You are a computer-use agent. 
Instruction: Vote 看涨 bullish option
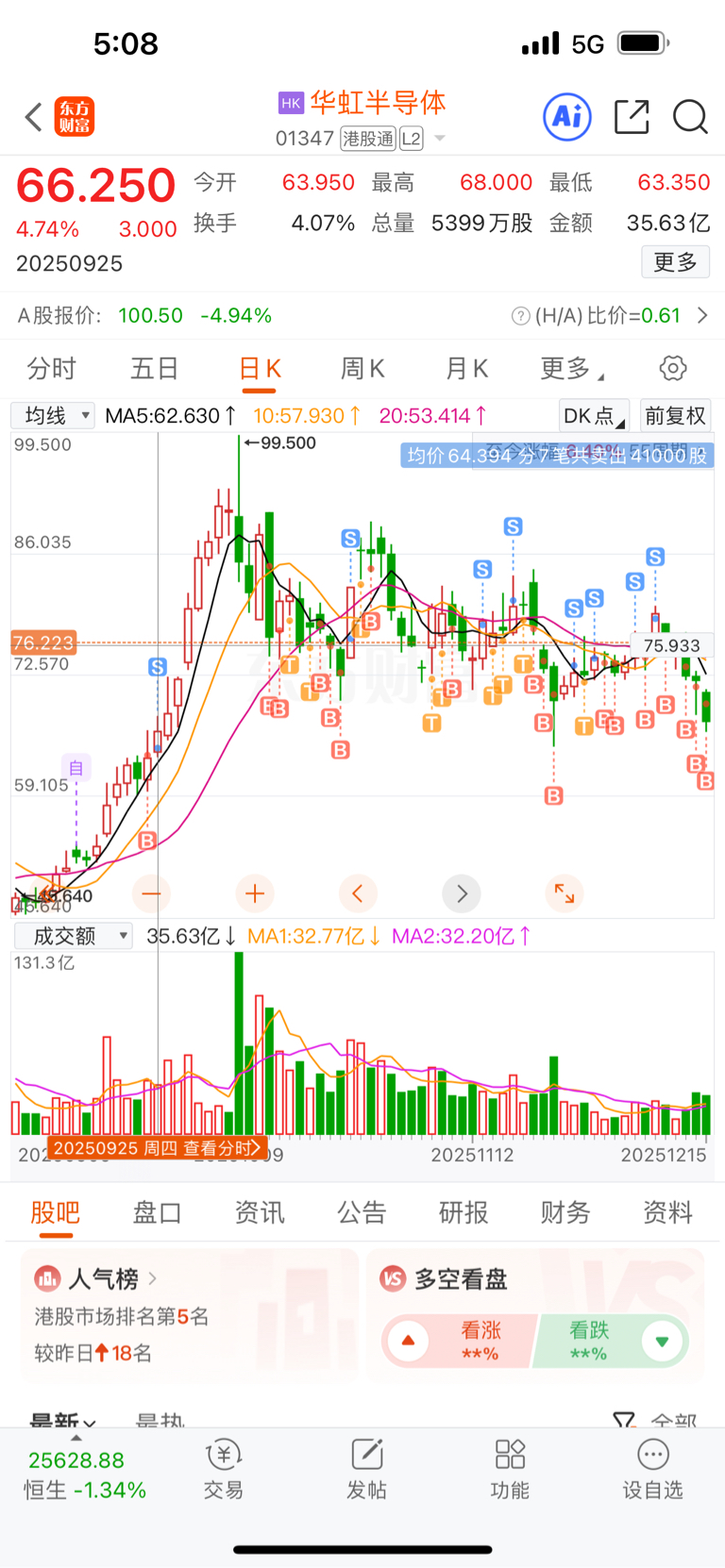(x=459, y=1341)
